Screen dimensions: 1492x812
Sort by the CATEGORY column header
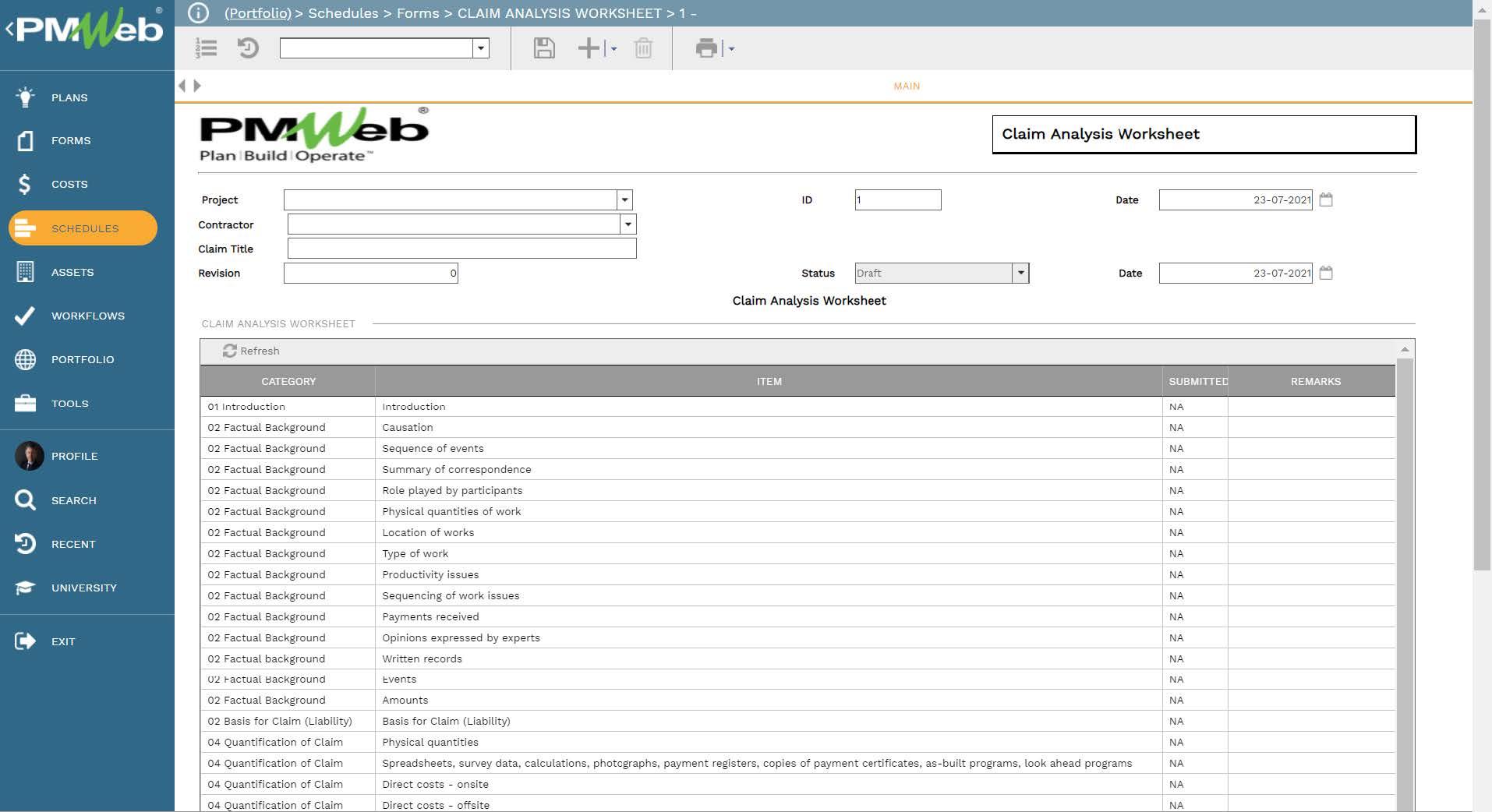pos(288,382)
